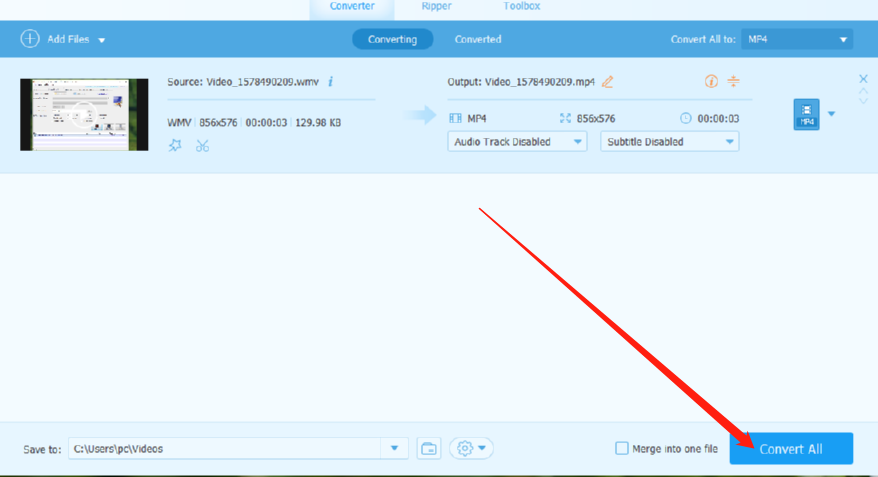
Task: Switch to the Ripper tab
Action: click(x=436, y=6)
